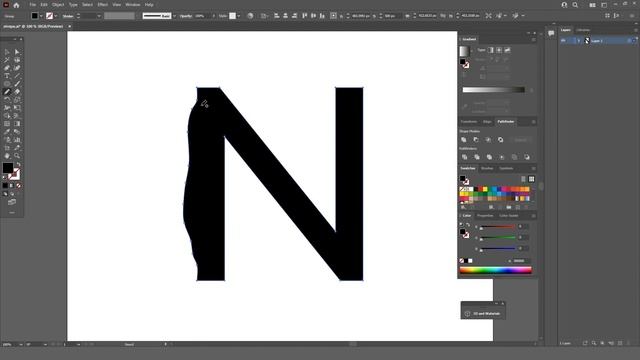Open the Effect menu
640x360 pixels.
pos(102,5)
